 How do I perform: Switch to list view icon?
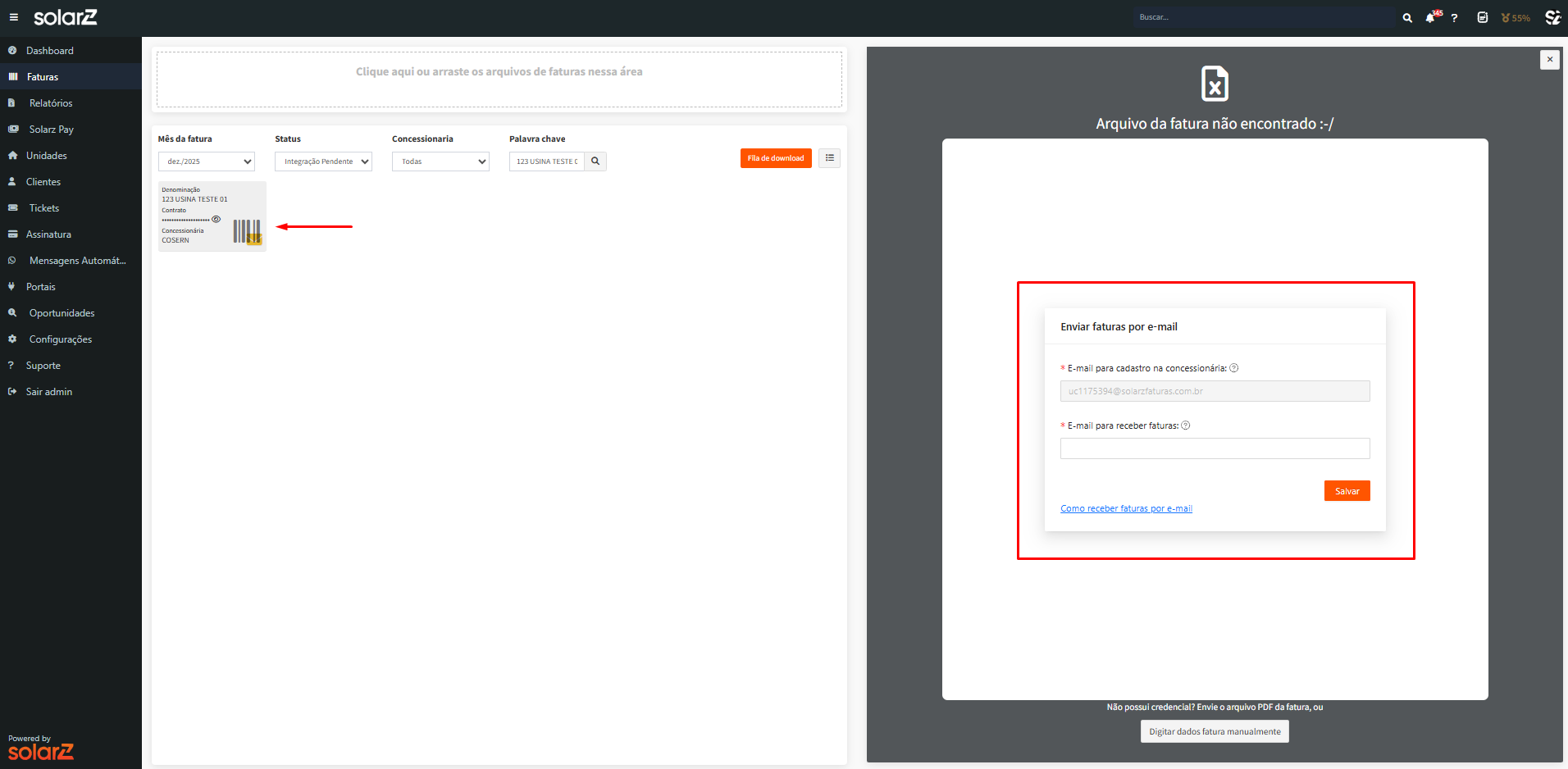(829, 158)
